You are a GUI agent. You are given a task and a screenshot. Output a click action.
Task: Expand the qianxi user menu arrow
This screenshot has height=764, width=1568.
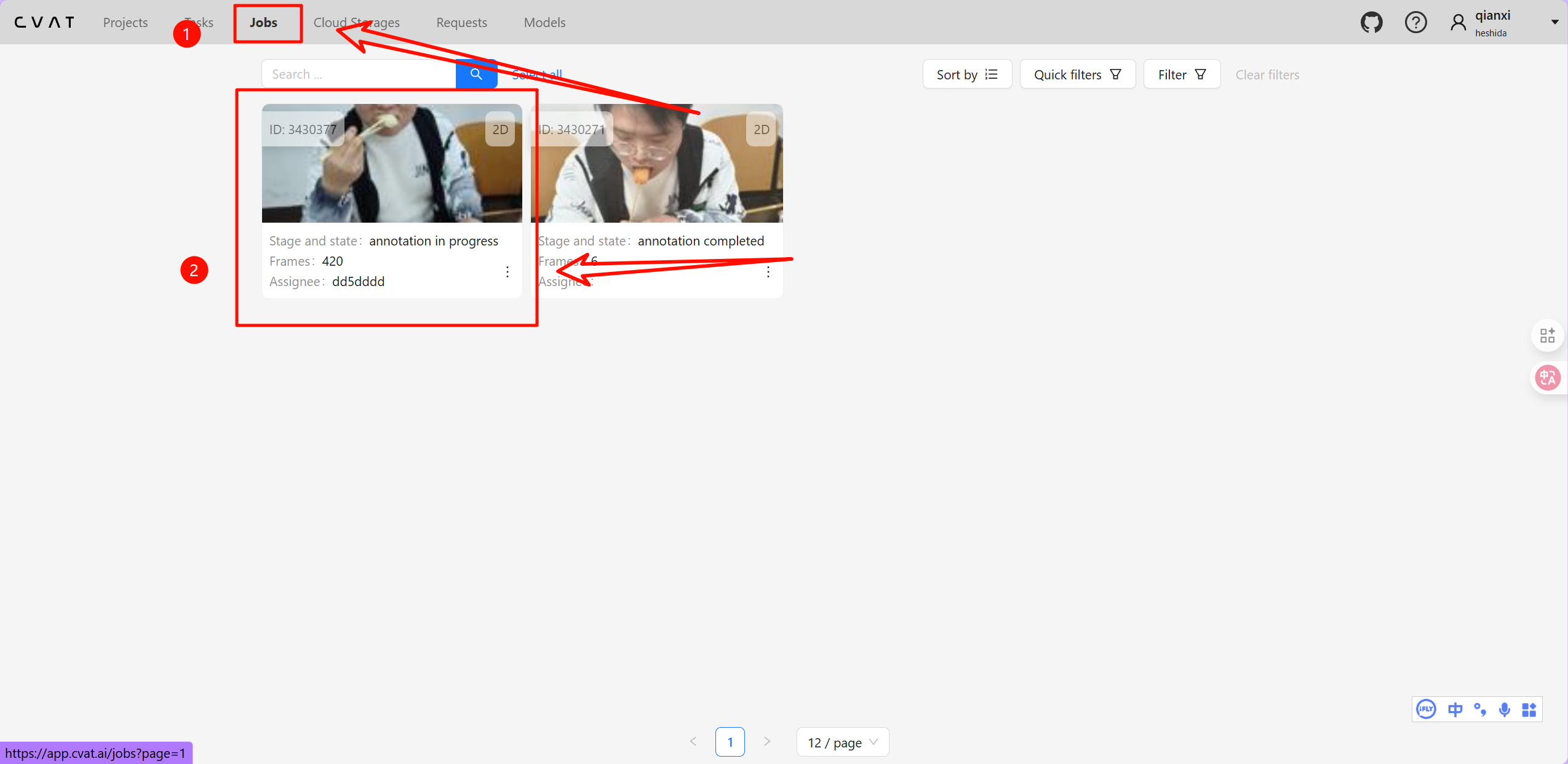click(1554, 23)
